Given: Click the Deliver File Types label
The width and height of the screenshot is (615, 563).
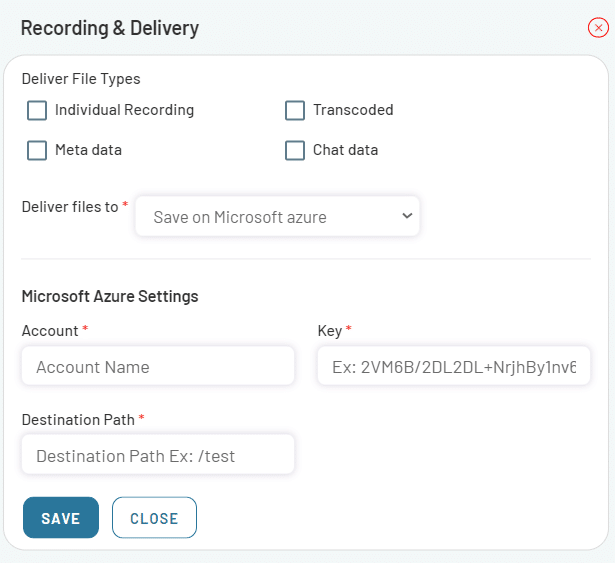Looking at the screenshot, I should (81, 79).
